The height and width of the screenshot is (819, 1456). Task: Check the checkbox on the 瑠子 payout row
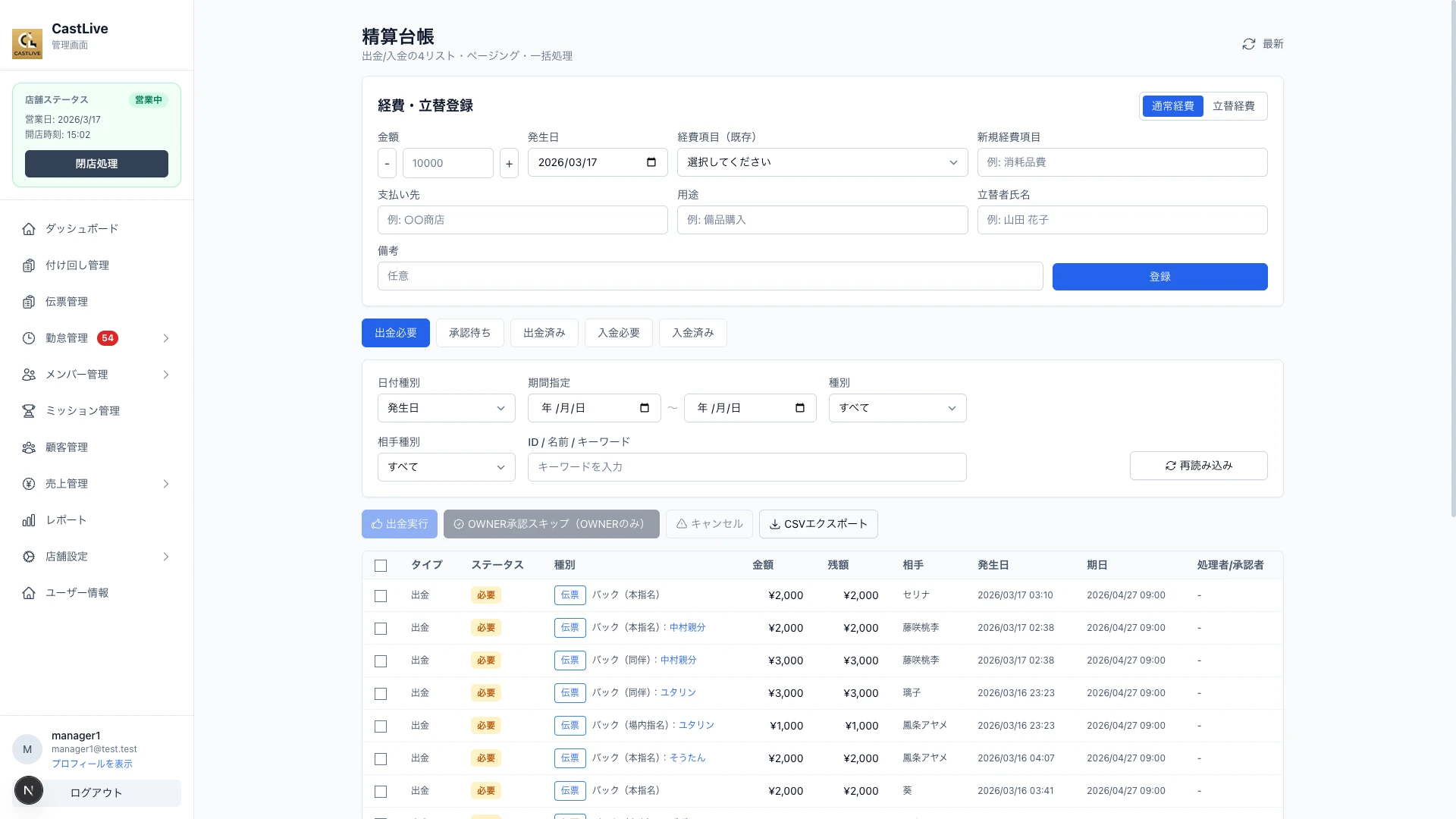tap(381, 693)
